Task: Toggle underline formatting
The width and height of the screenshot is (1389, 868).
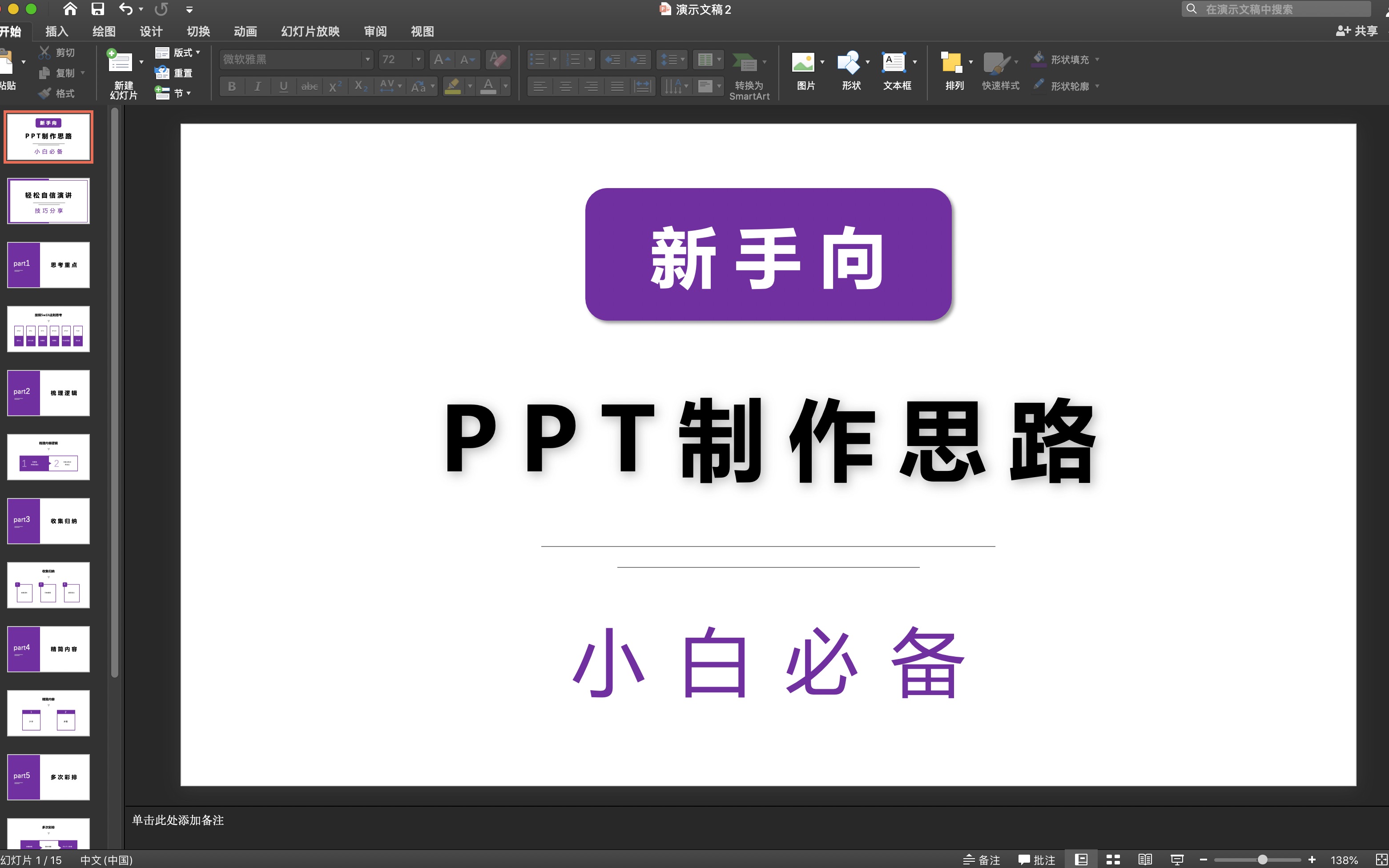Action: 284,86
